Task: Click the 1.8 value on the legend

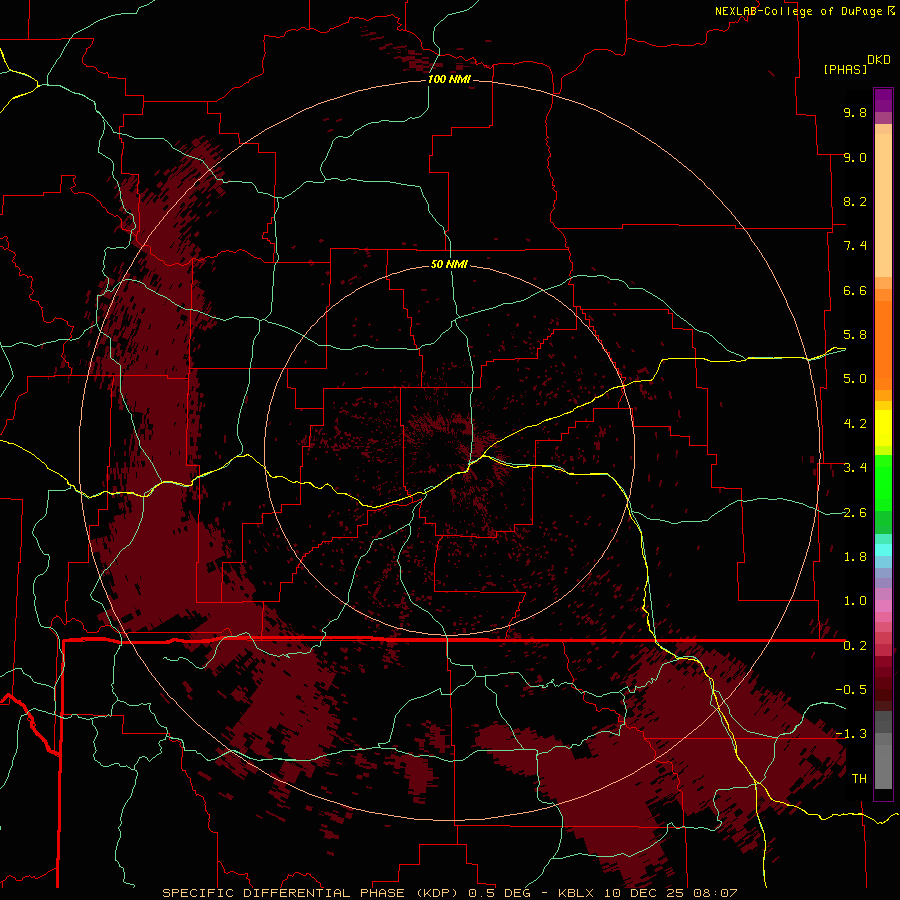Action: click(x=855, y=557)
